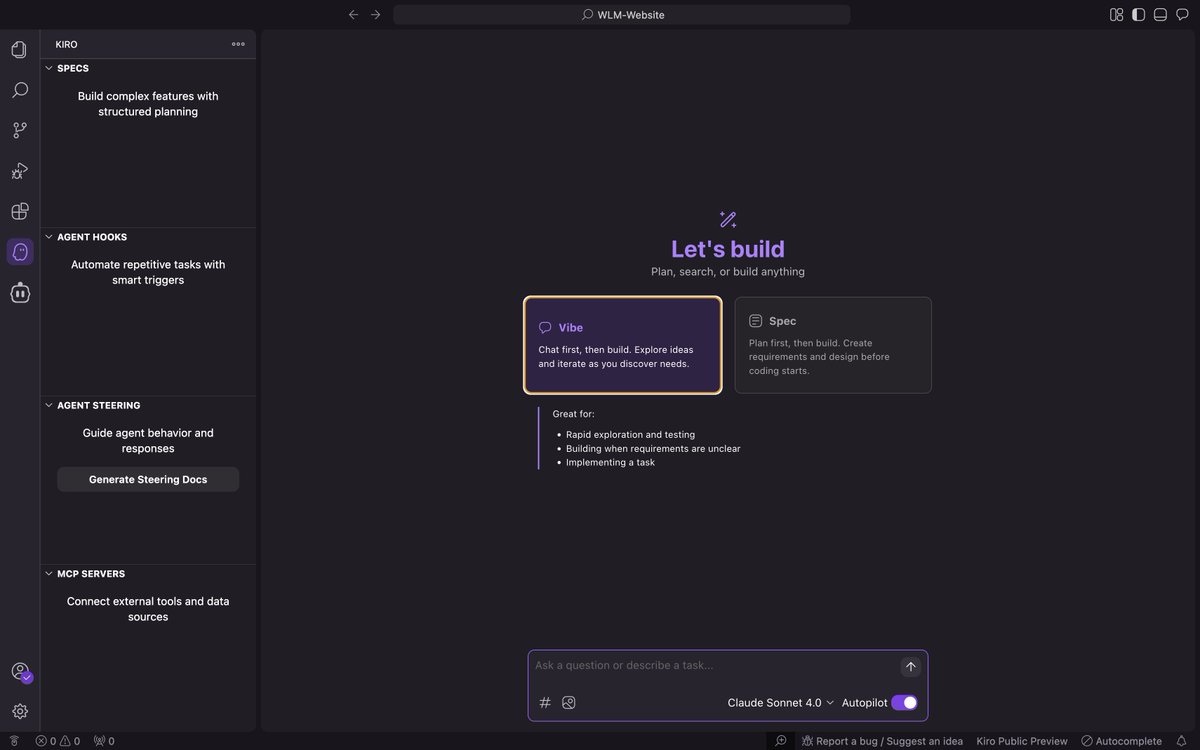This screenshot has width=1200, height=750.
Task: Click the WLM-Website search command bar
Action: [622, 14]
